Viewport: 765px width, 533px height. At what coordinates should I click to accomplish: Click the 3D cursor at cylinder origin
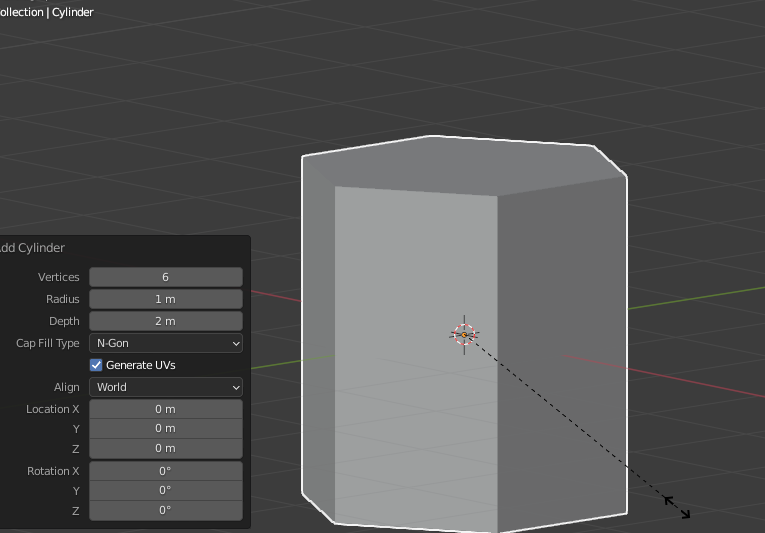(x=464, y=335)
